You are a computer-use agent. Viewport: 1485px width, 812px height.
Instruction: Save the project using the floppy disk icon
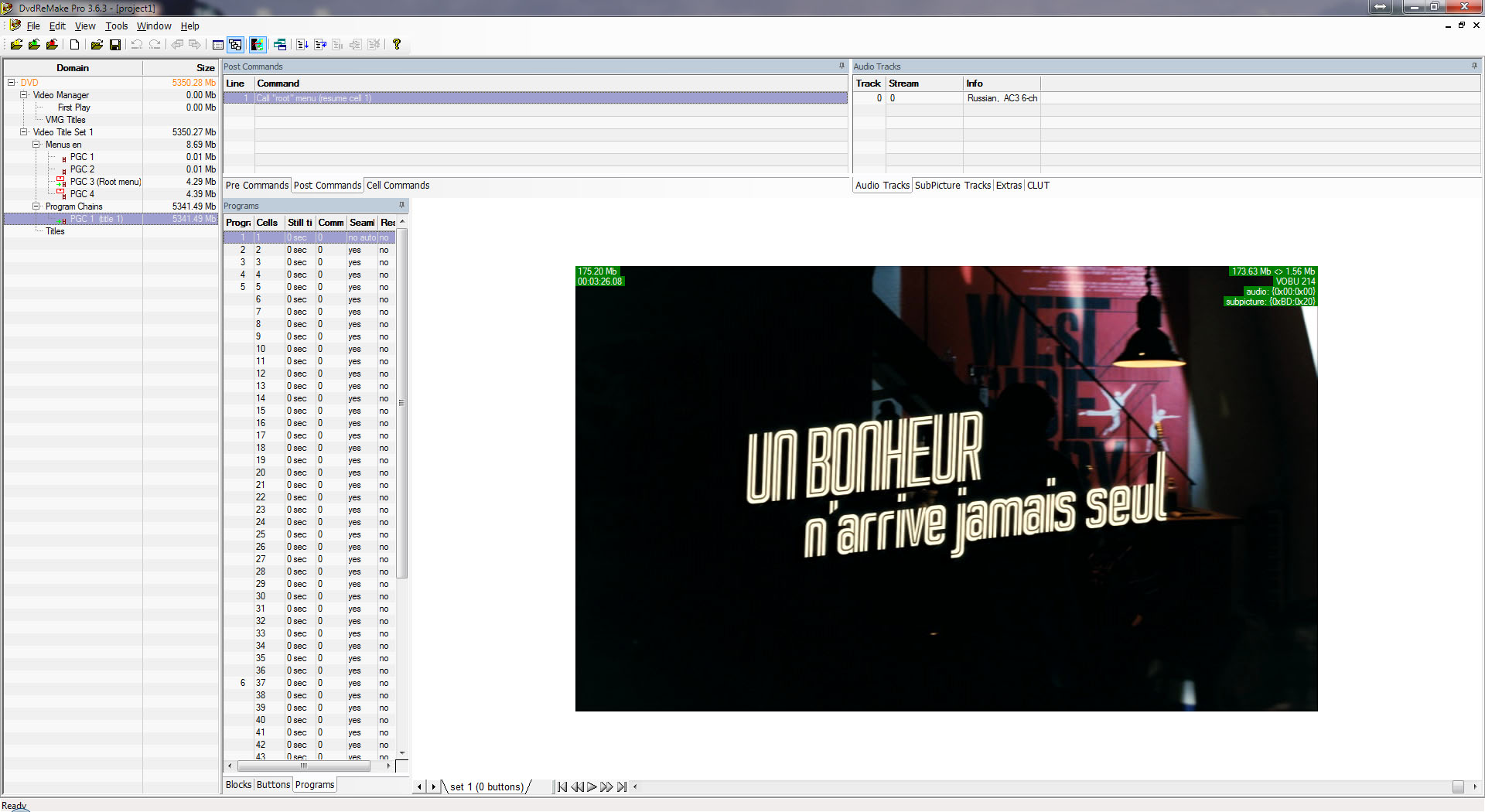[x=115, y=45]
